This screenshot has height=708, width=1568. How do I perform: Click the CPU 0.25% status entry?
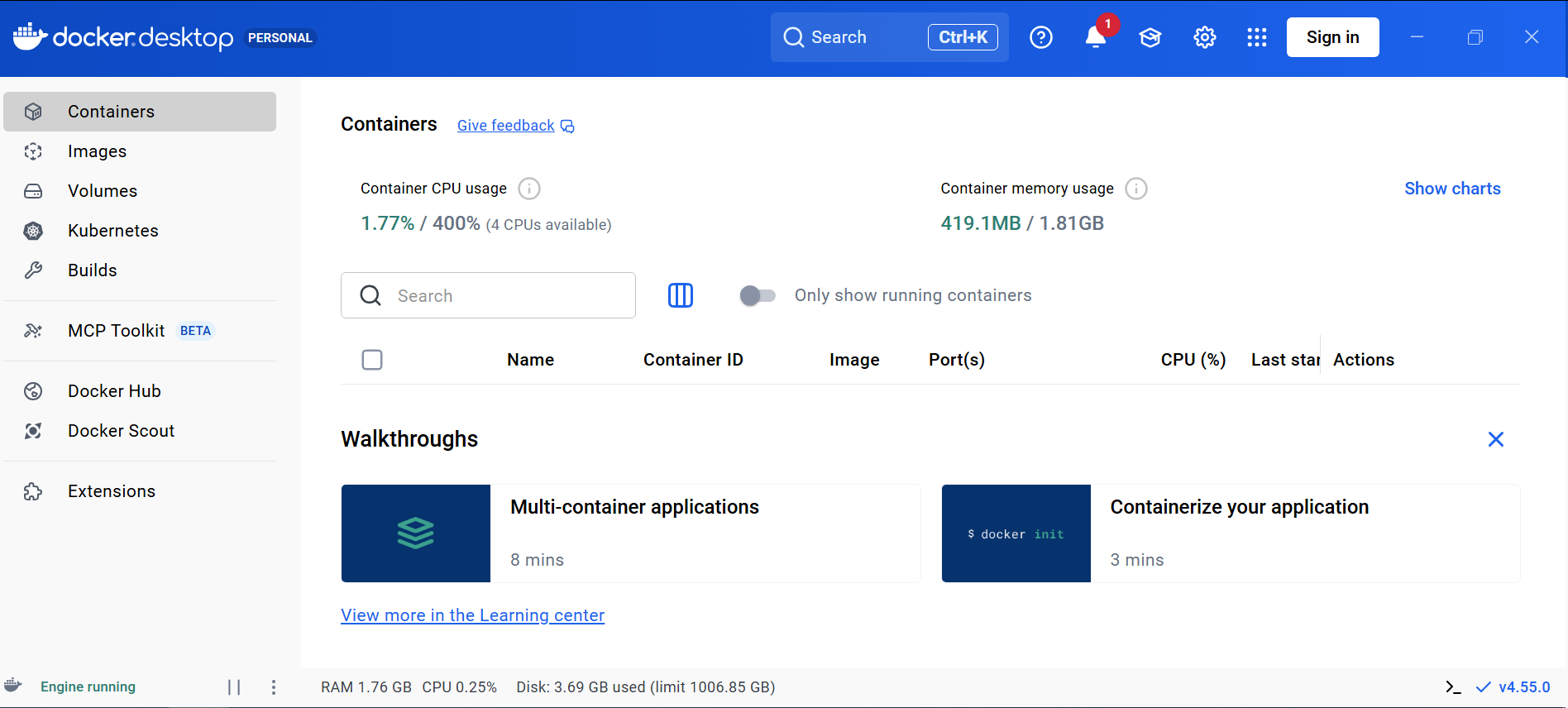click(460, 687)
